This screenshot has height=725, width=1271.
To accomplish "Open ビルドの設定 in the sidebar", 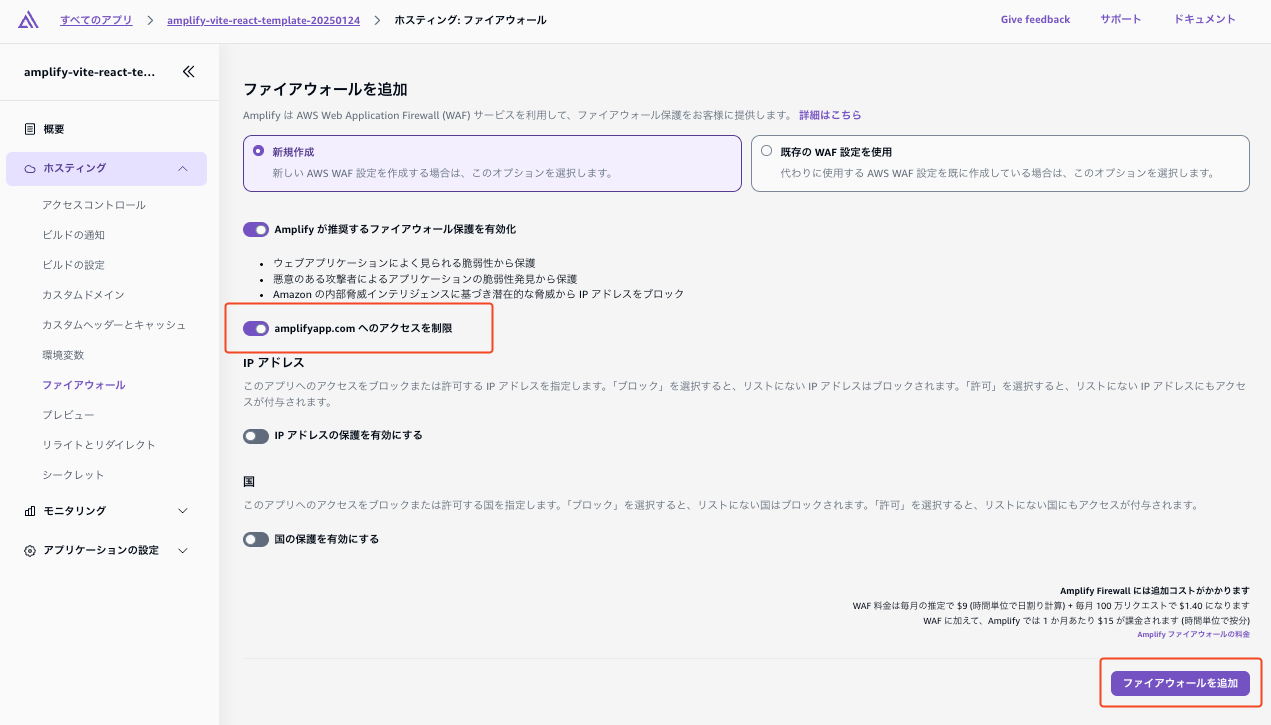I will [73, 265].
